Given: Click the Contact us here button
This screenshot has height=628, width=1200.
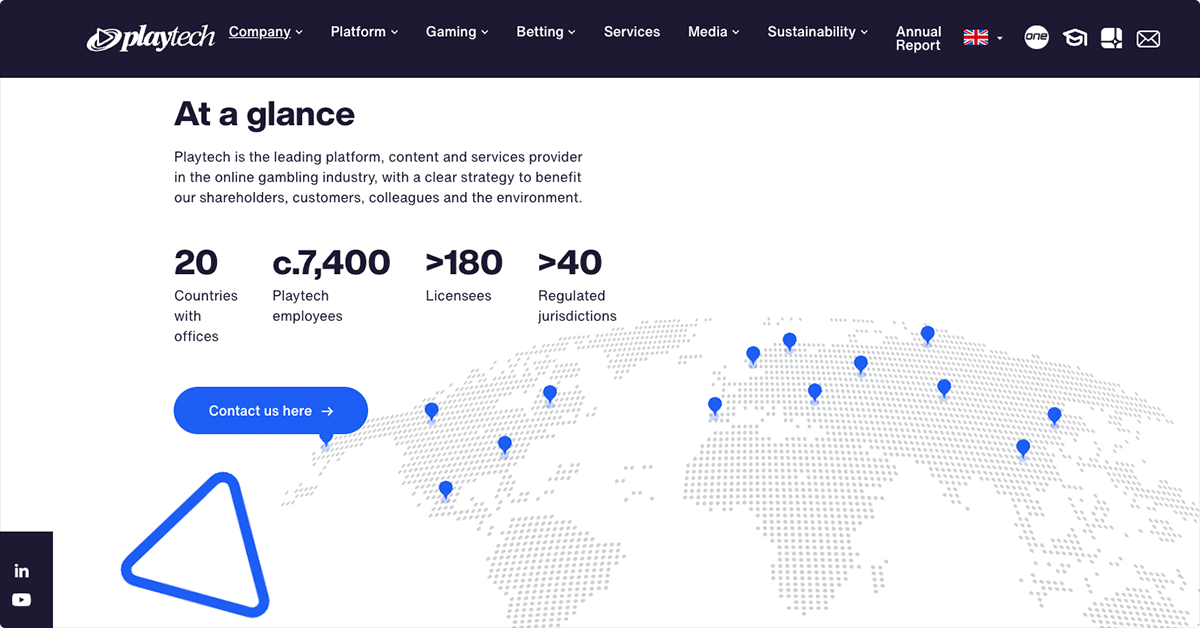Looking at the screenshot, I should pos(271,411).
